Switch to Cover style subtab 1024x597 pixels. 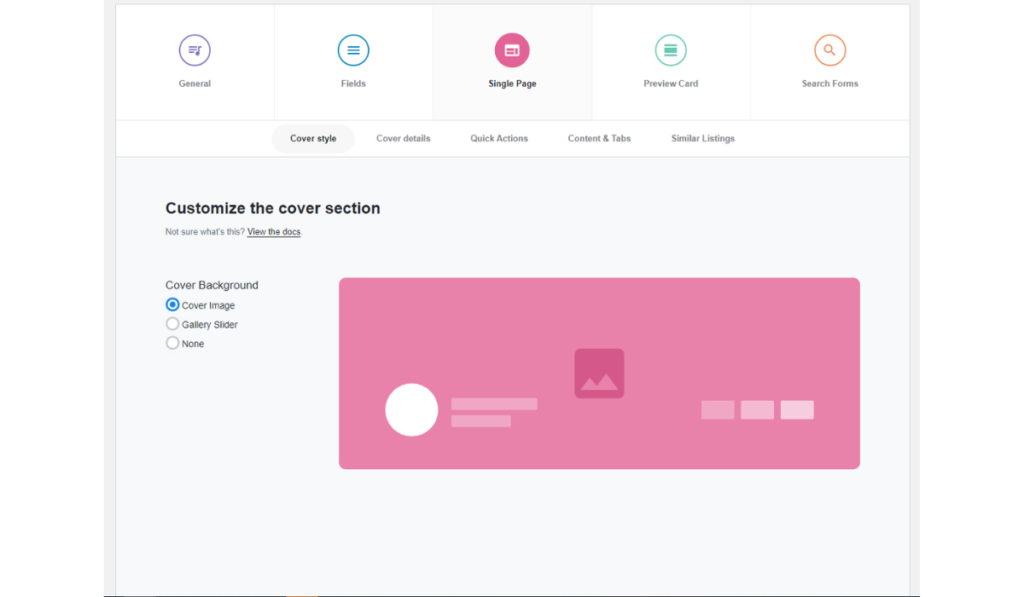(x=313, y=138)
